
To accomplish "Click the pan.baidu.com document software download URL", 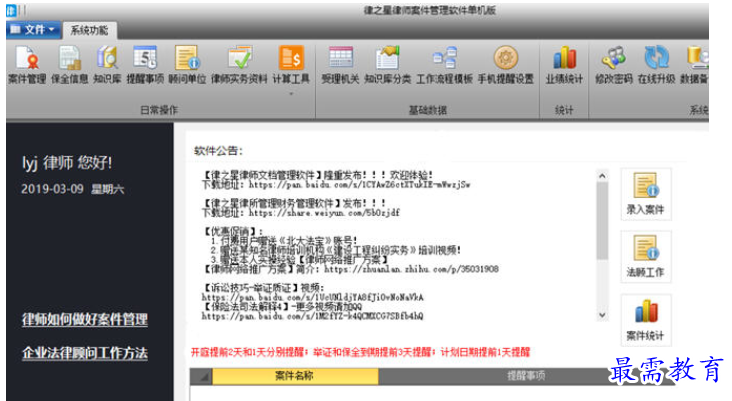I will [x=359, y=184].
